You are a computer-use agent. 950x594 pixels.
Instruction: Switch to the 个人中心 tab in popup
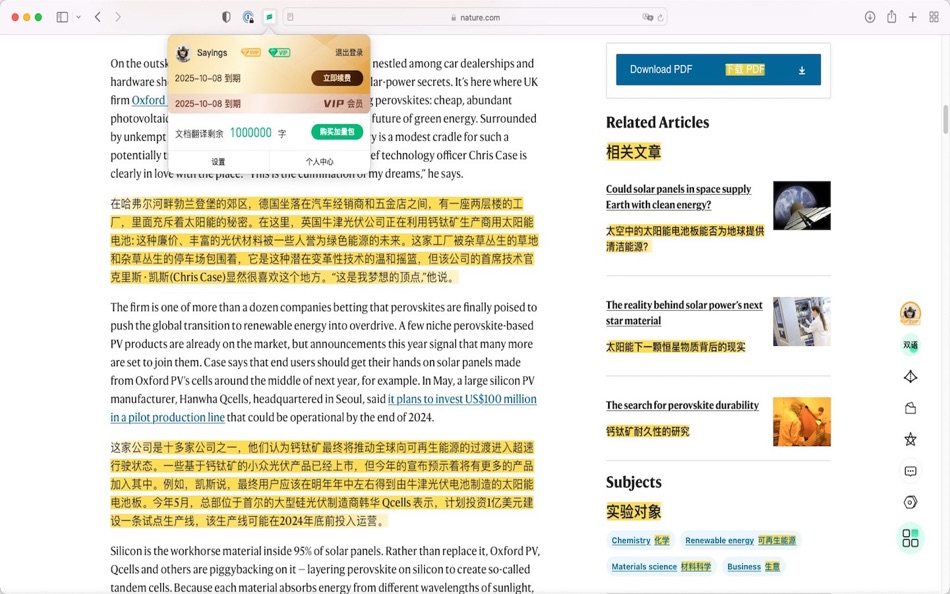321,161
